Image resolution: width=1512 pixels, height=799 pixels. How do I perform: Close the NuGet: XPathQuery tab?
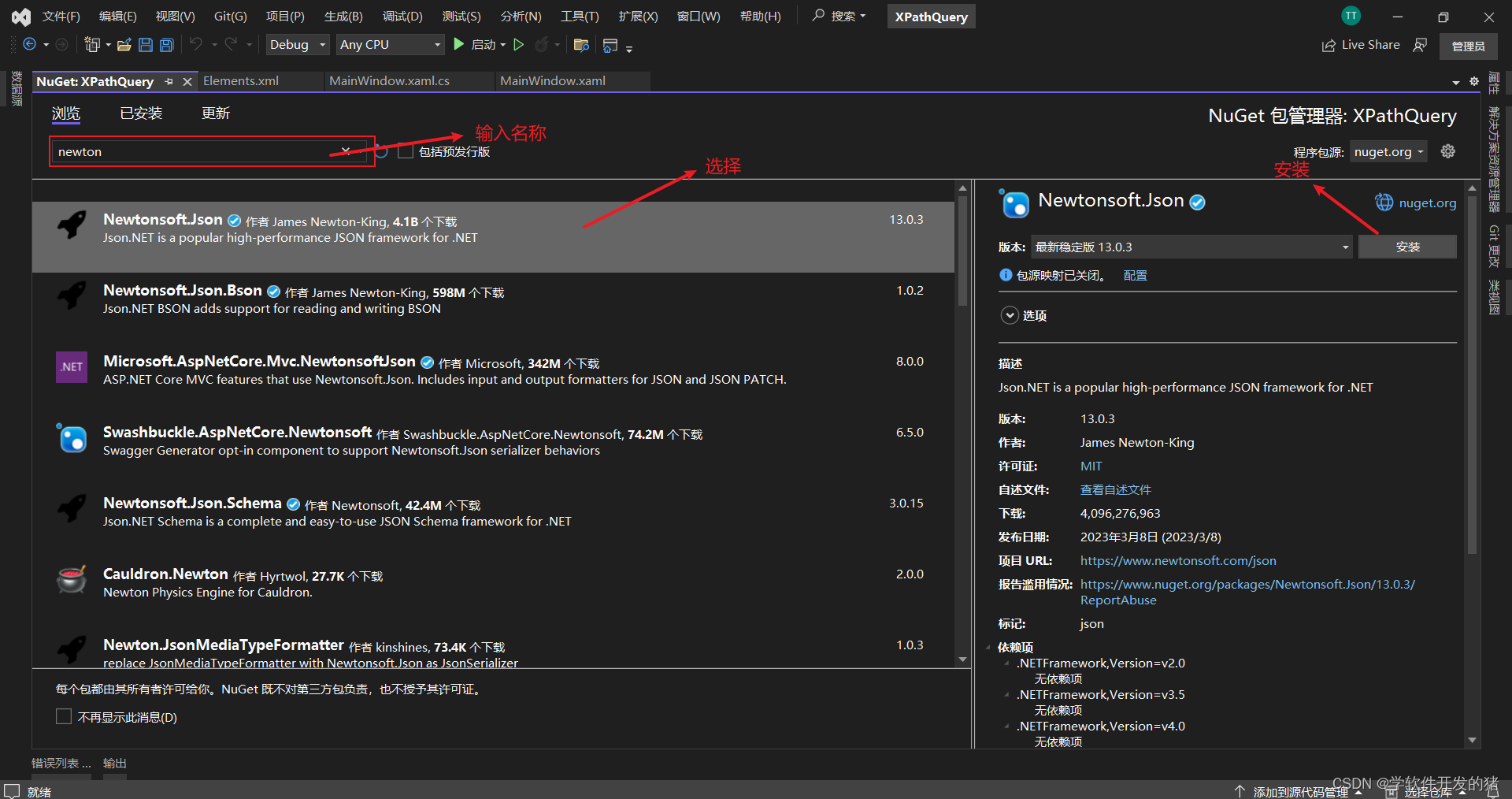(187, 81)
